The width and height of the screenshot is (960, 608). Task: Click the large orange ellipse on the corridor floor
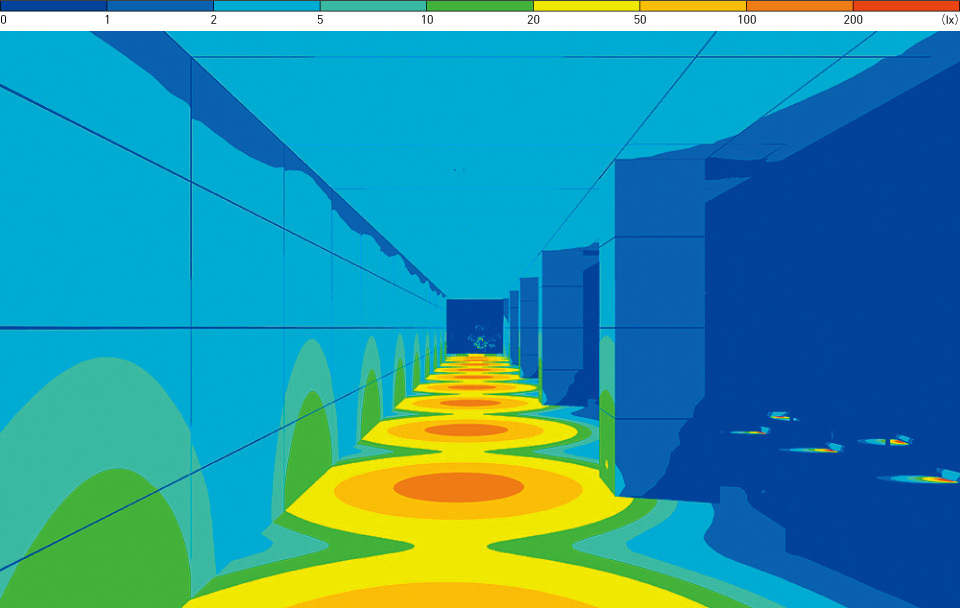pos(458,487)
